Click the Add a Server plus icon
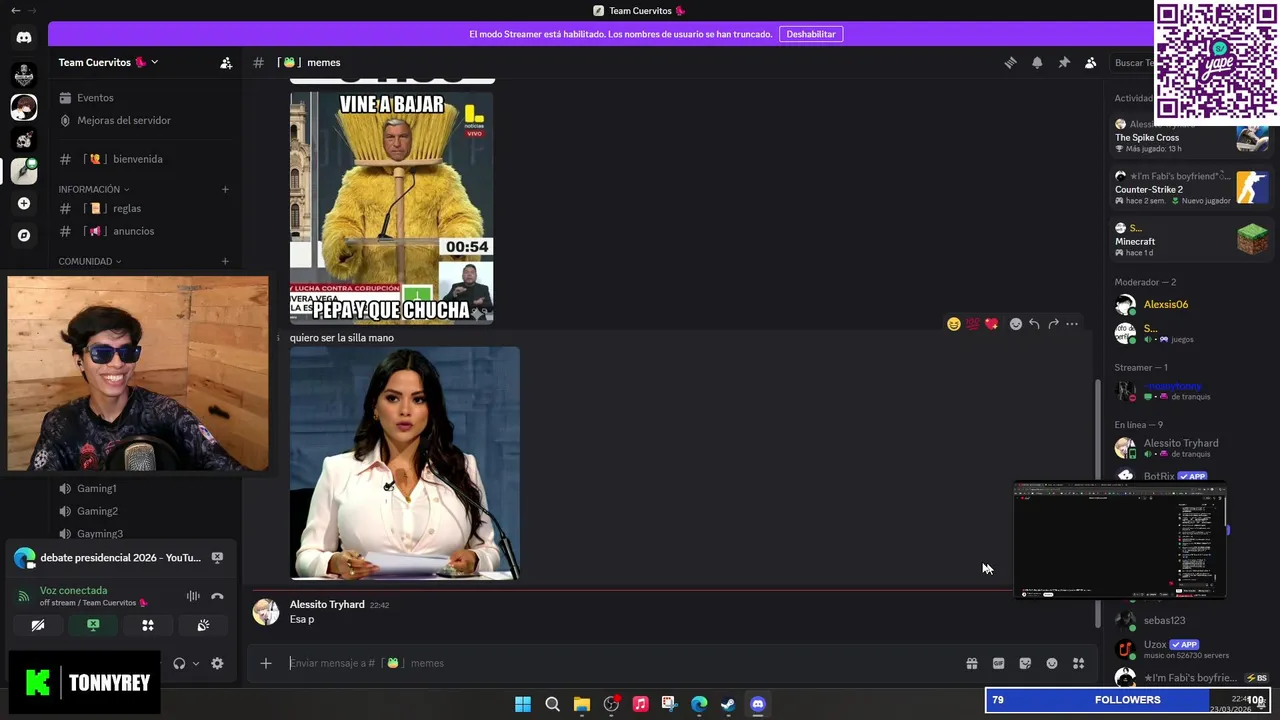Screen dimensions: 1280x720 click(x=24, y=203)
